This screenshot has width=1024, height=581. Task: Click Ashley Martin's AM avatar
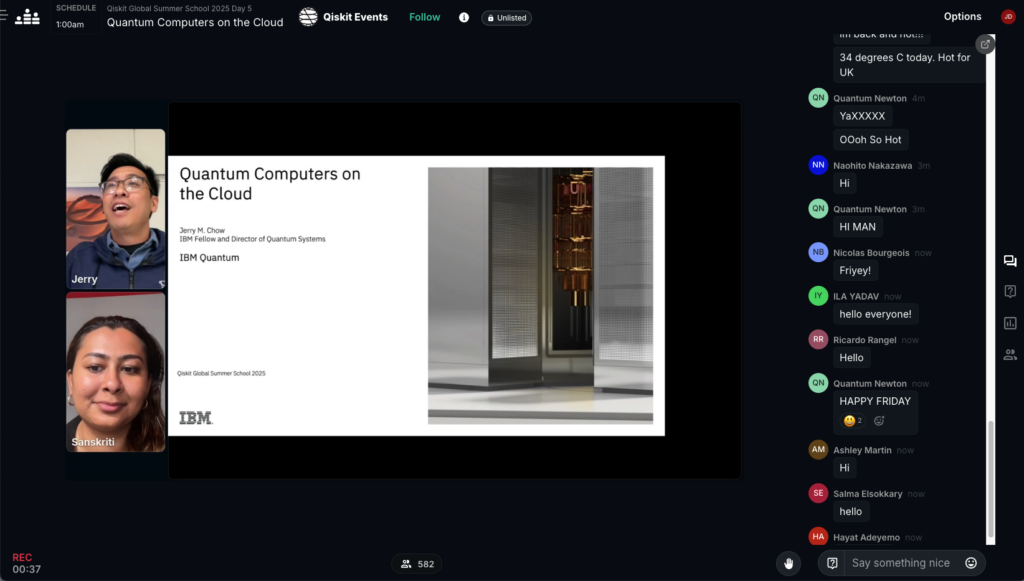coord(818,449)
